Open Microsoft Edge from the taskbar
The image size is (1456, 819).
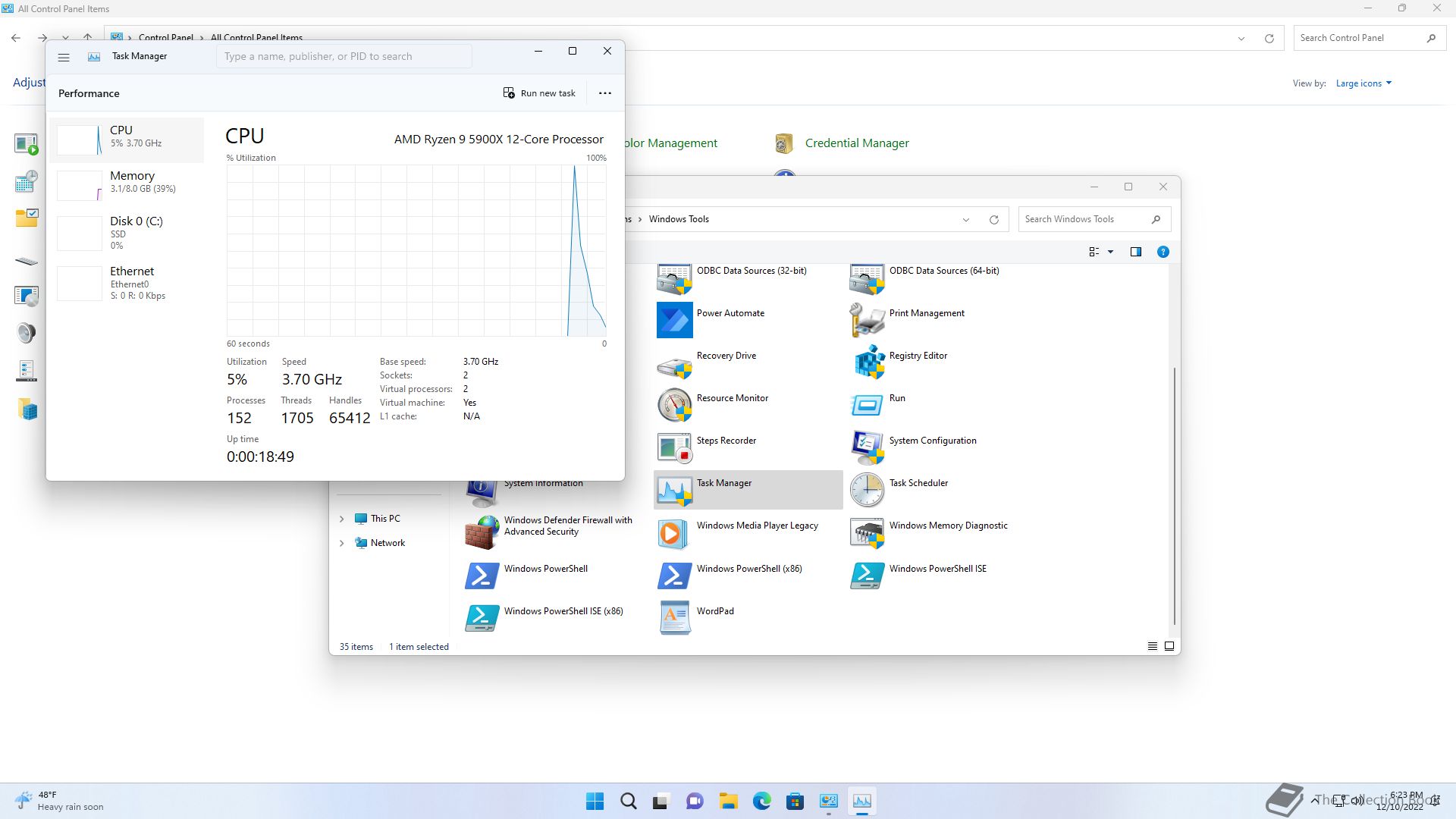coord(761,801)
